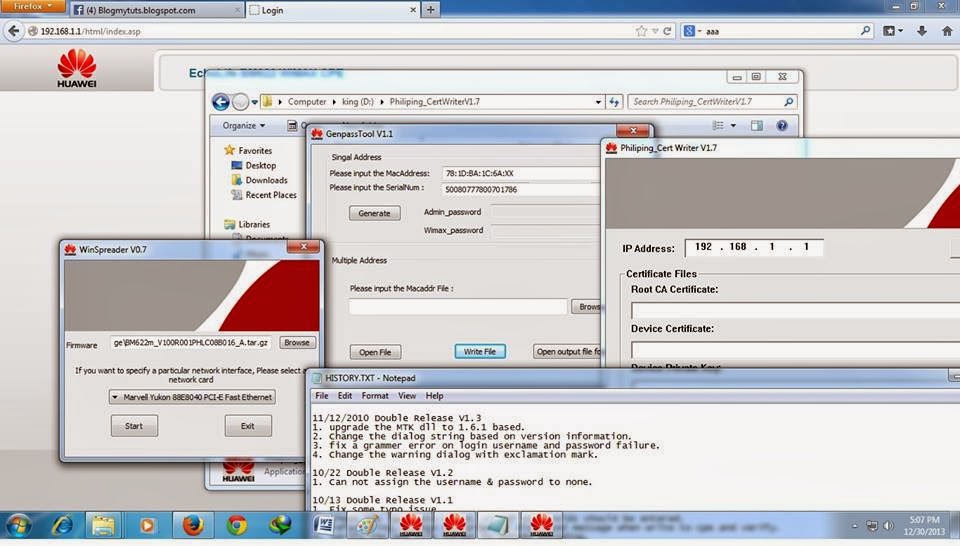Open a new Firefox tab

click(430, 10)
